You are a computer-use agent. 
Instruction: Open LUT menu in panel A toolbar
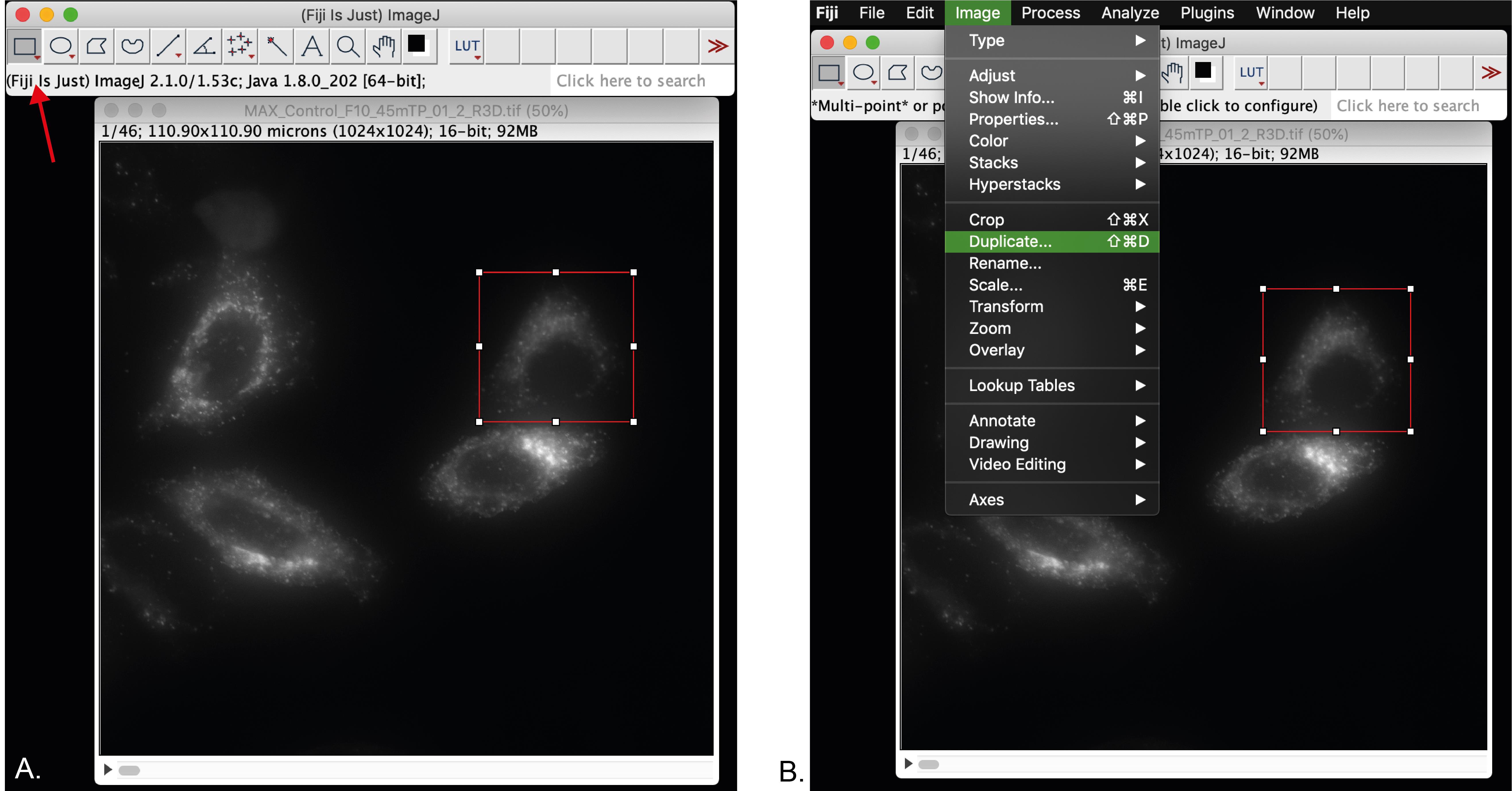coord(467,46)
